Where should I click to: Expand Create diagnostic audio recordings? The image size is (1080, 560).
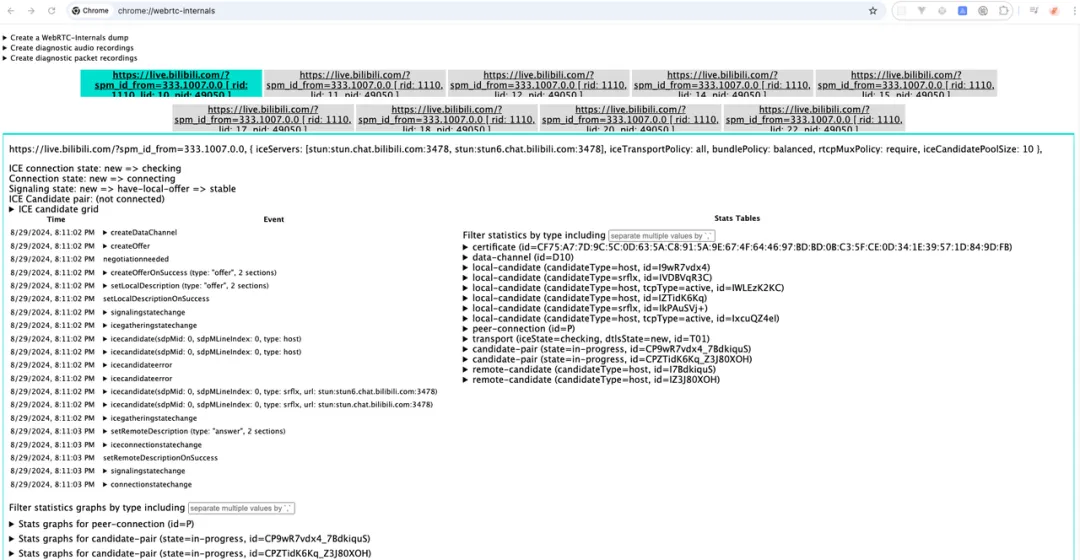(x=69, y=48)
